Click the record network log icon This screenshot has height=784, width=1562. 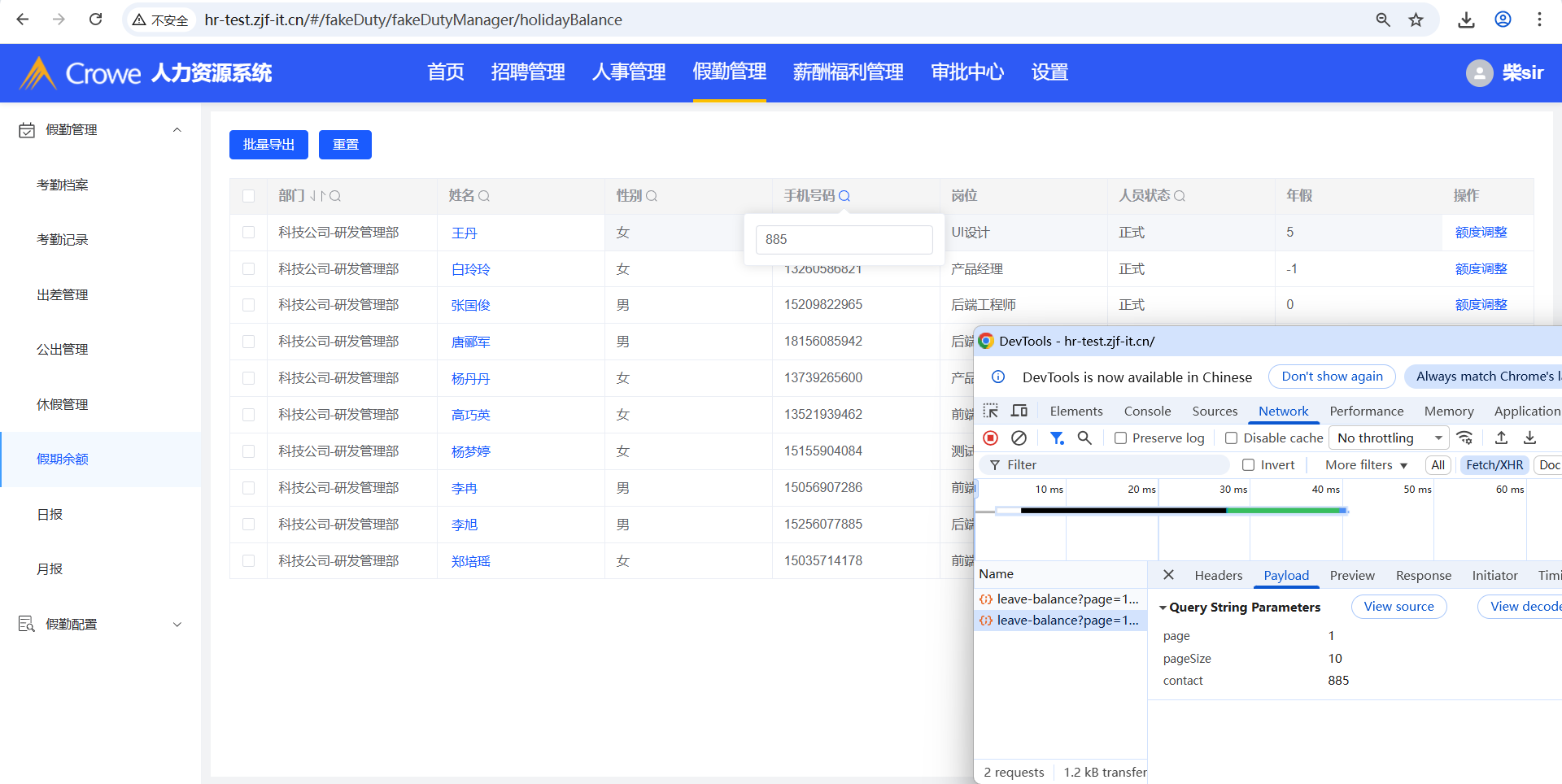pyautogui.click(x=990, y=438)
